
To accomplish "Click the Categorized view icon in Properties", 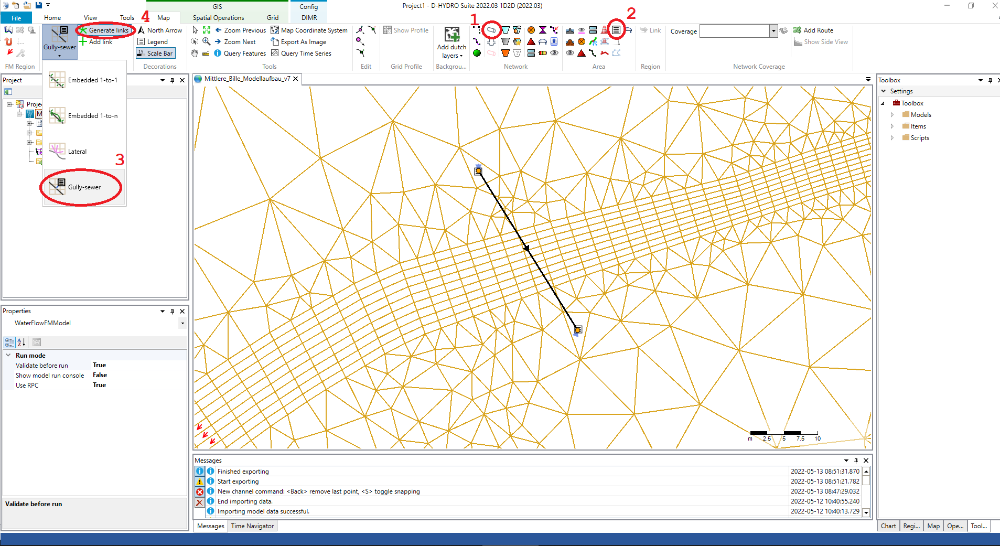I will click(x=9, y=343).
